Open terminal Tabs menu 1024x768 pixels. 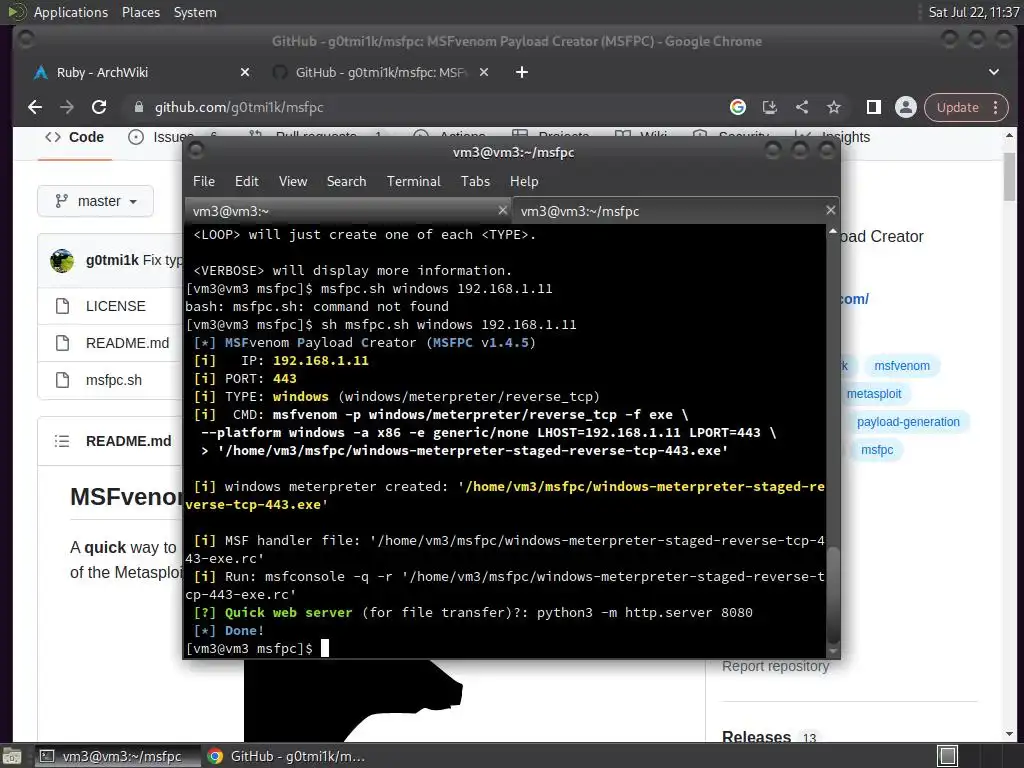click(475, 182)
